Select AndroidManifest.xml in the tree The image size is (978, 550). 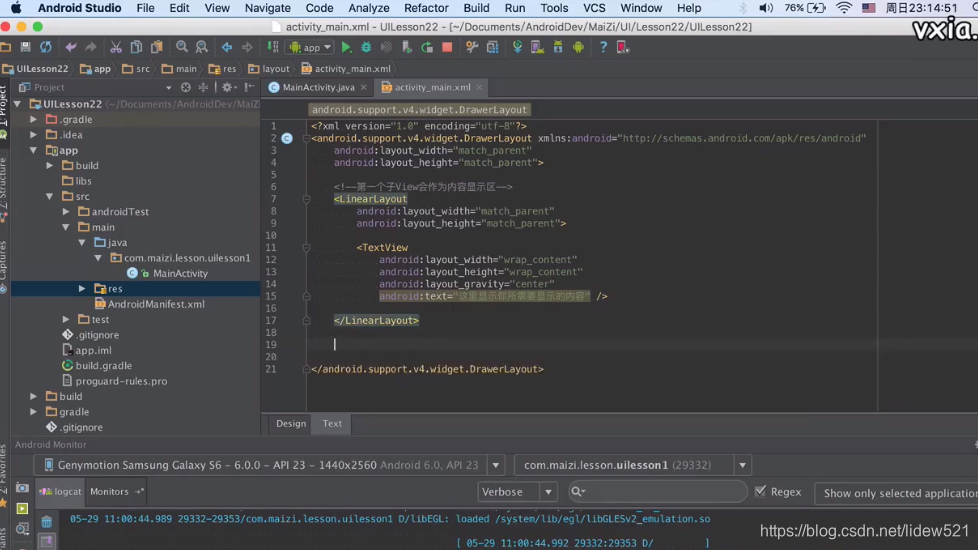(x=156, y=304)
